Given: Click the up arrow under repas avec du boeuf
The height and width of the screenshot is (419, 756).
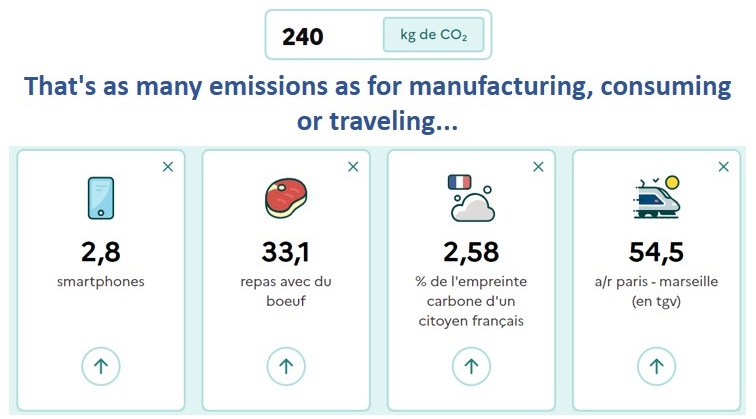Looking at the screenshot, I should click(x=286, y=366).
